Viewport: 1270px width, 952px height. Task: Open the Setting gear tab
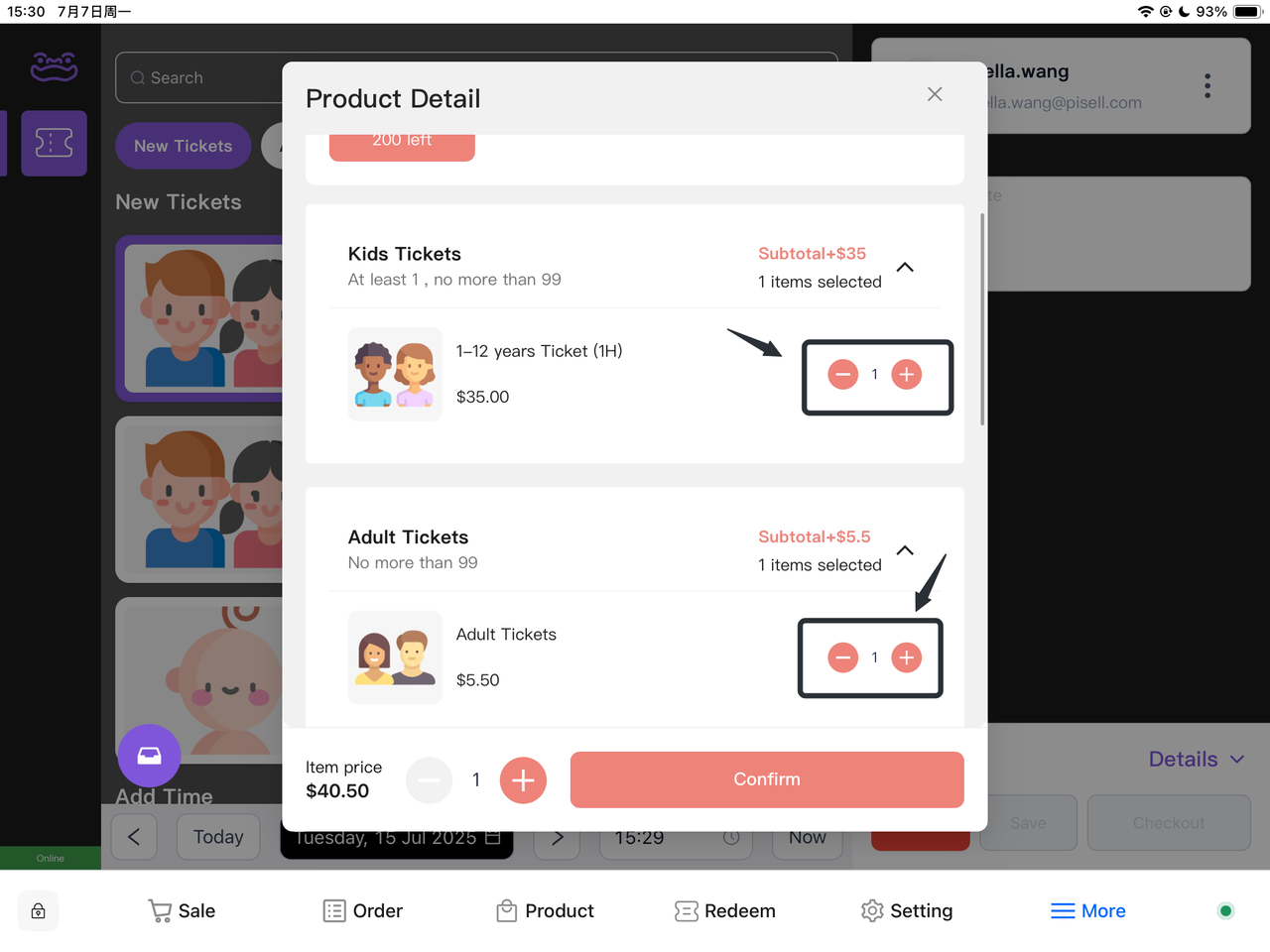(907, 910)
